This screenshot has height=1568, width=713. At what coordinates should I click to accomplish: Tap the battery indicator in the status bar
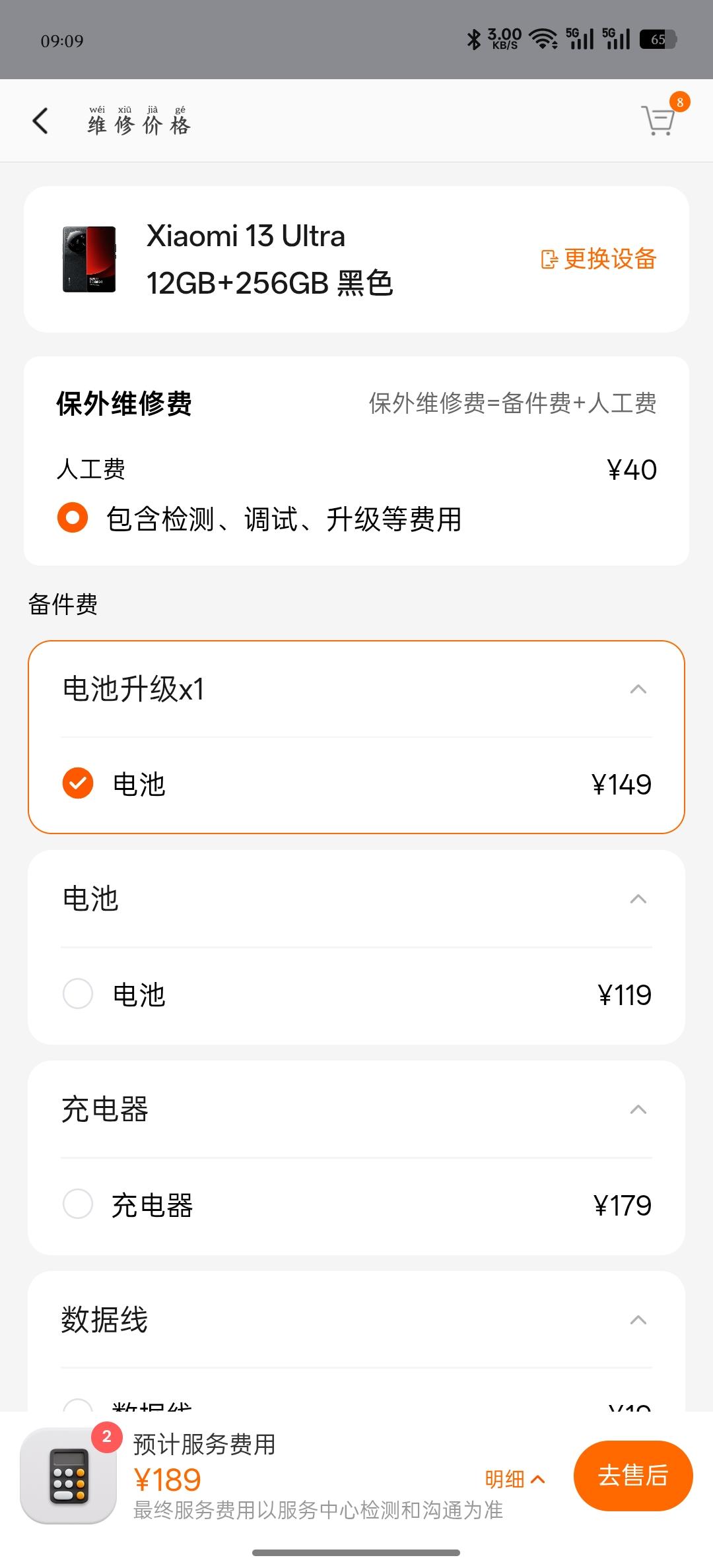[658, 40]
